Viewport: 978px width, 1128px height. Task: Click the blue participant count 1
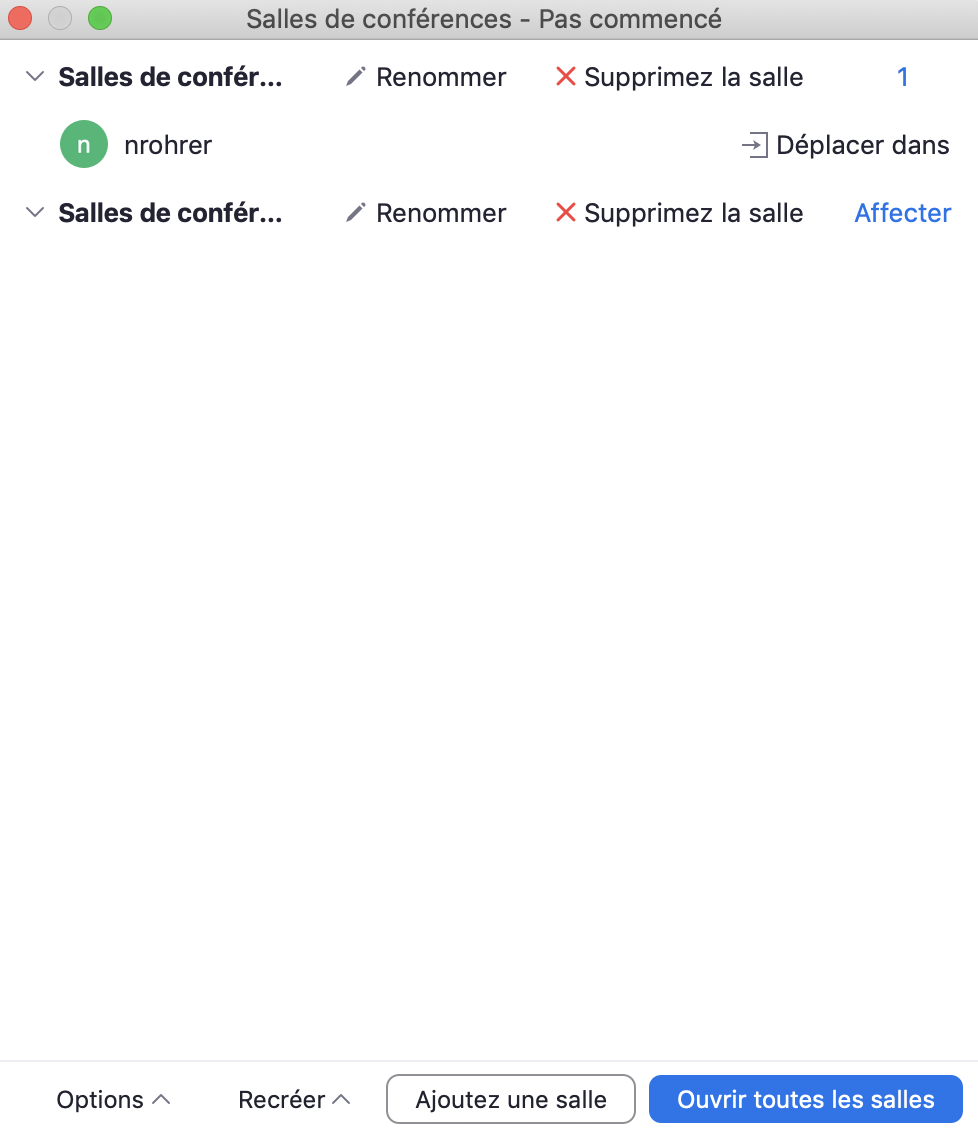[902, 77]
